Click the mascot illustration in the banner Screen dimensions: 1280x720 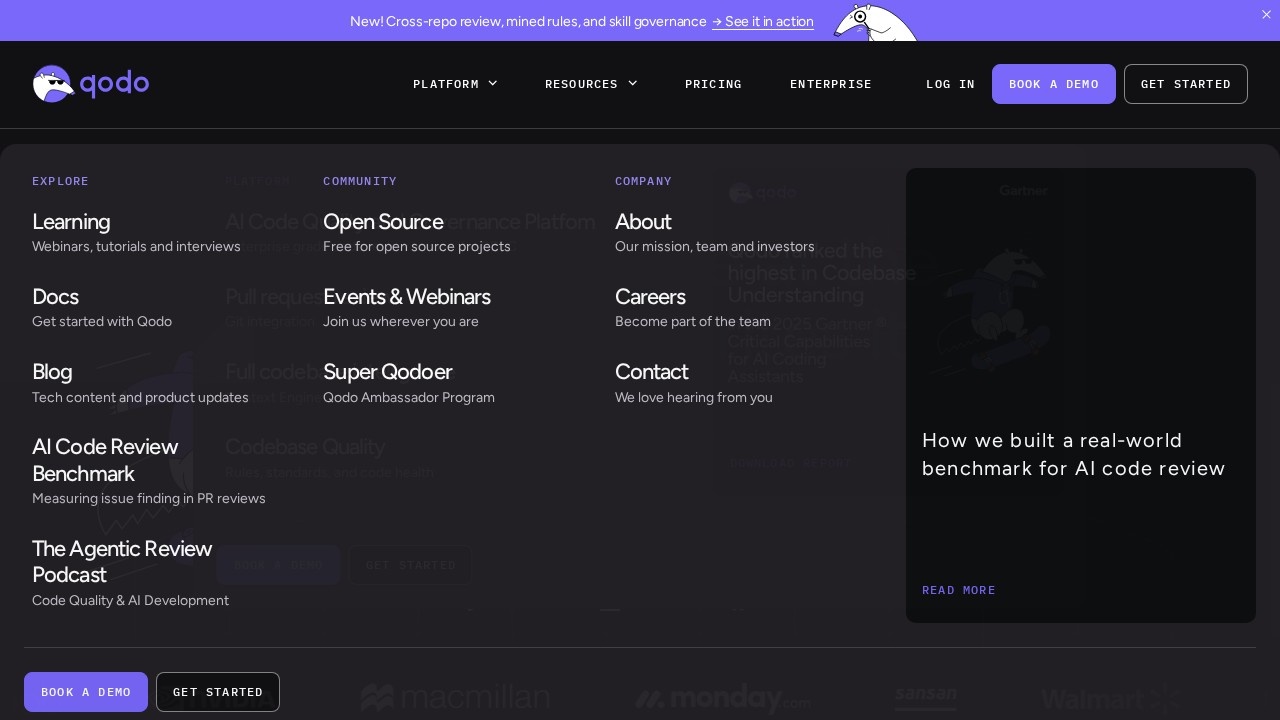point(875,22)
